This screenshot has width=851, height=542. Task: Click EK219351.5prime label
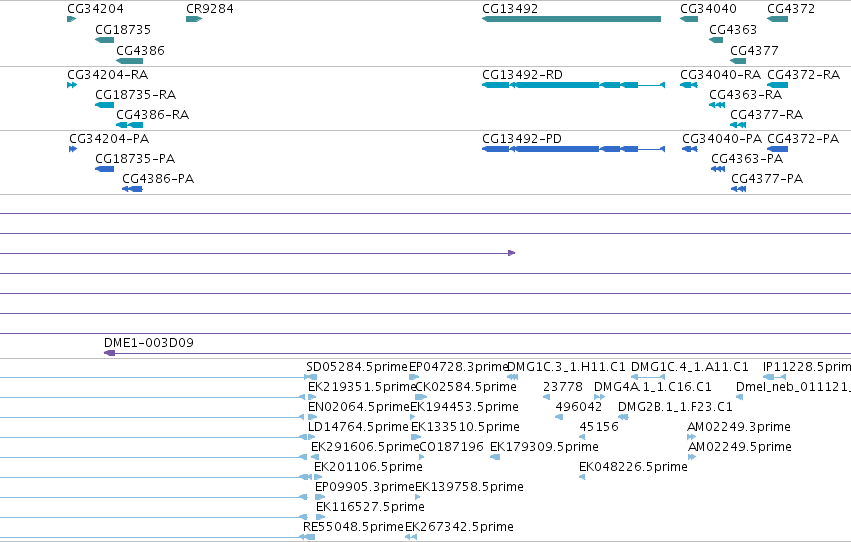point(361,387)
